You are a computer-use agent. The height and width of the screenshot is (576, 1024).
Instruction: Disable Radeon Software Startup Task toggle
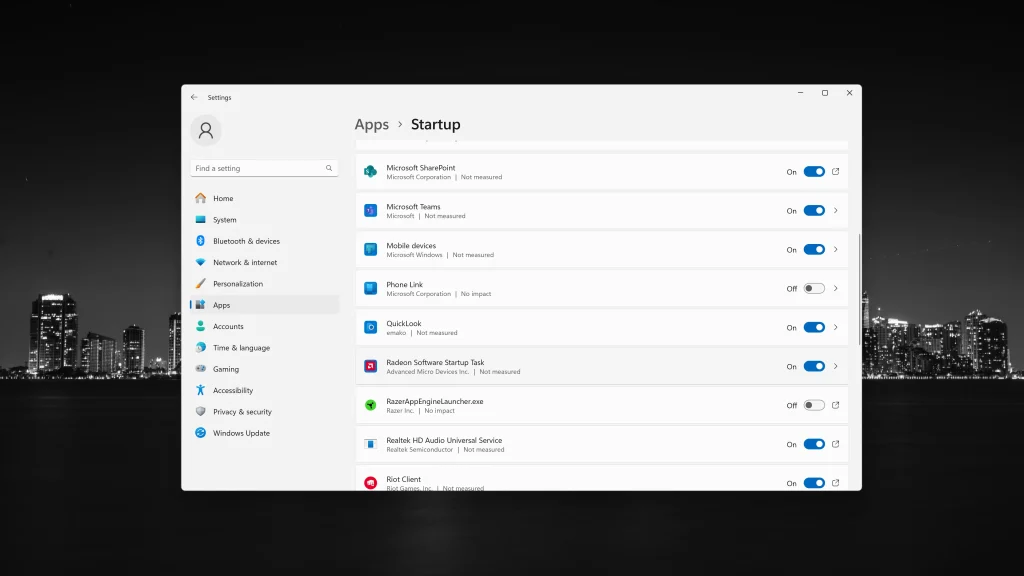coord(814,366)
